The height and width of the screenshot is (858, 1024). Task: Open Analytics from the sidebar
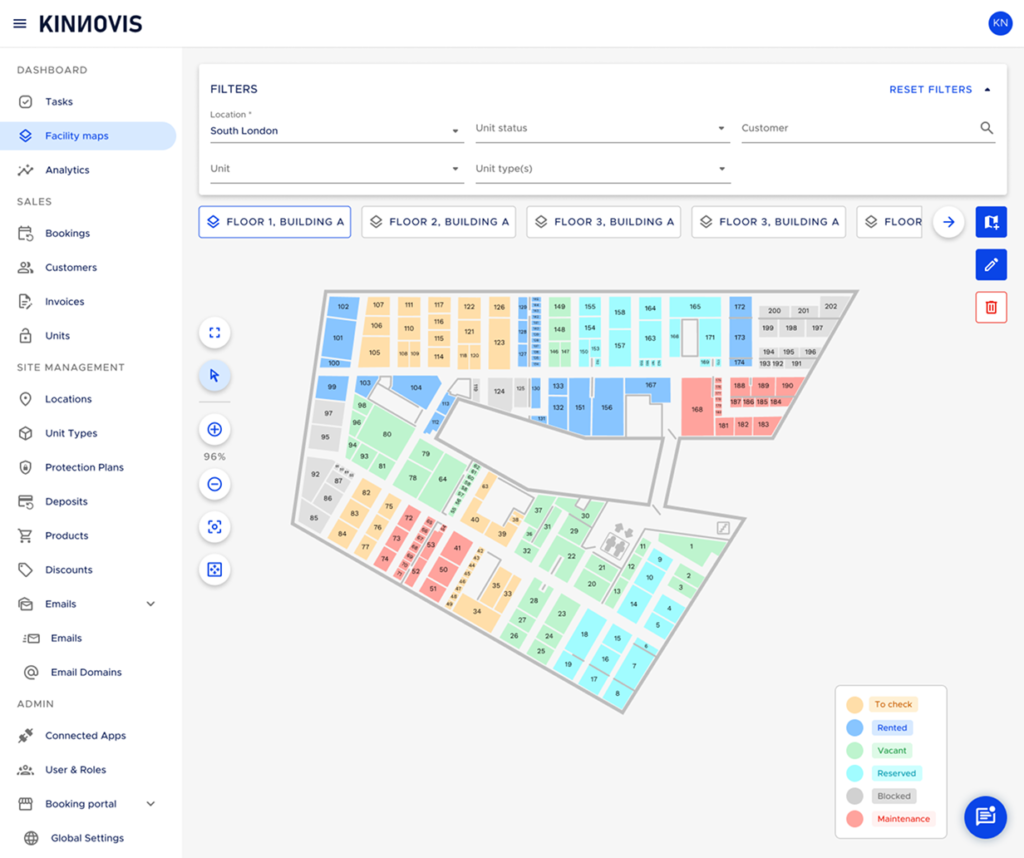67,170
